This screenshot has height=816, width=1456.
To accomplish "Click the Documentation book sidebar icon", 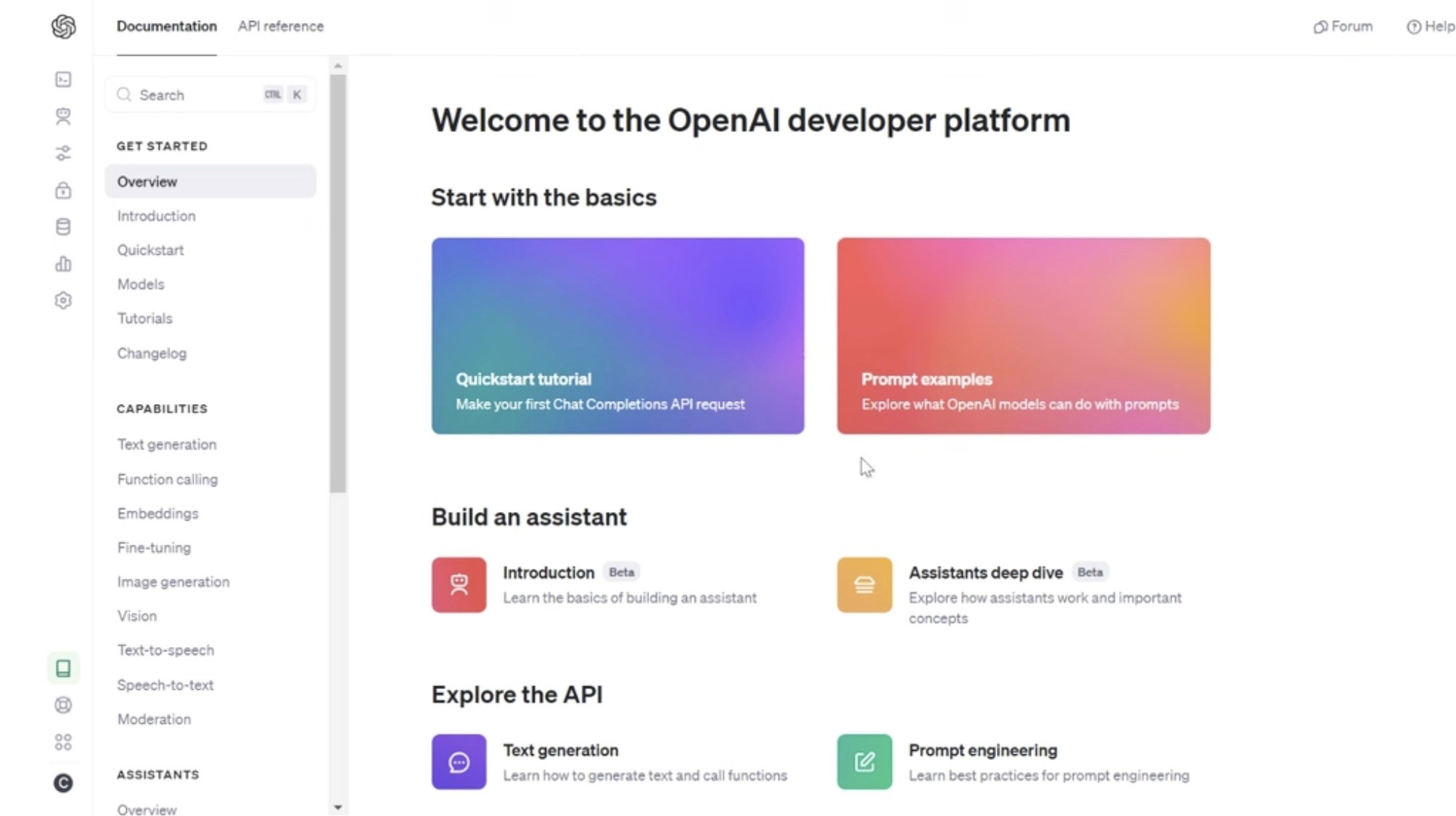I will [63, 668].
